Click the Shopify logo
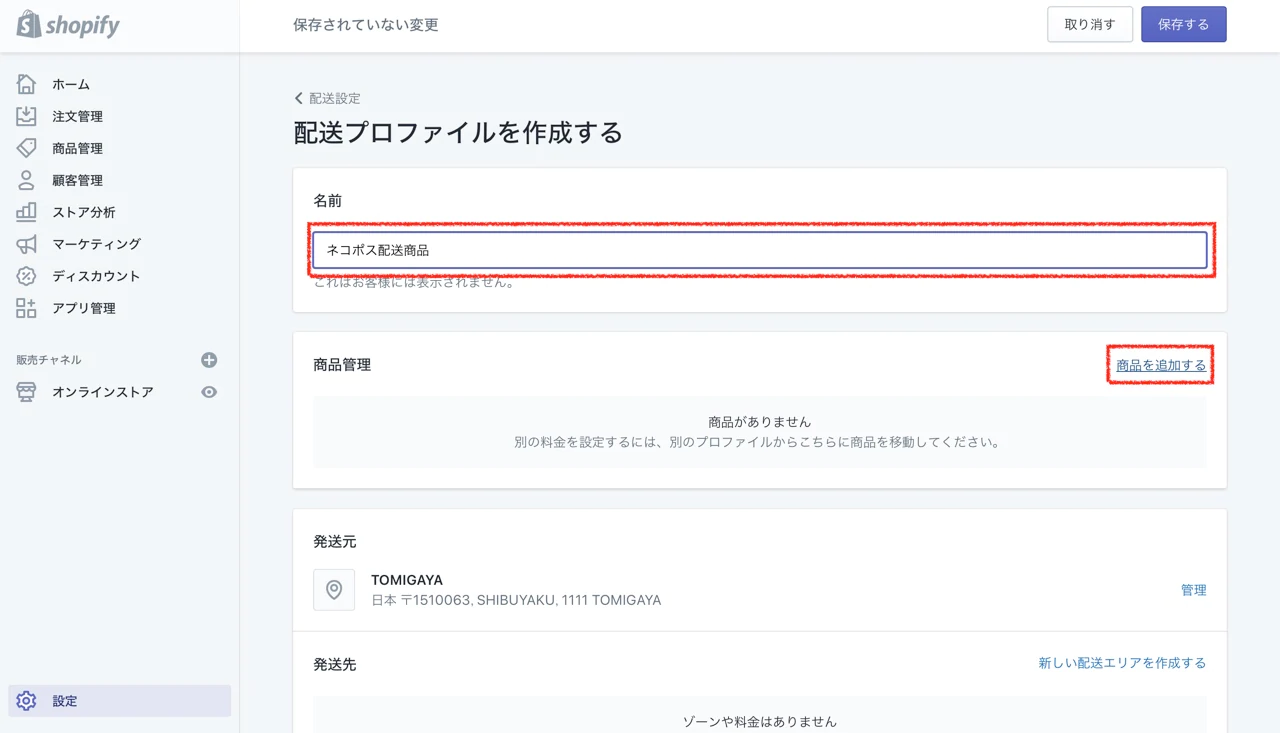Screen dimensions: 1280x733 (x=68, y=25)
